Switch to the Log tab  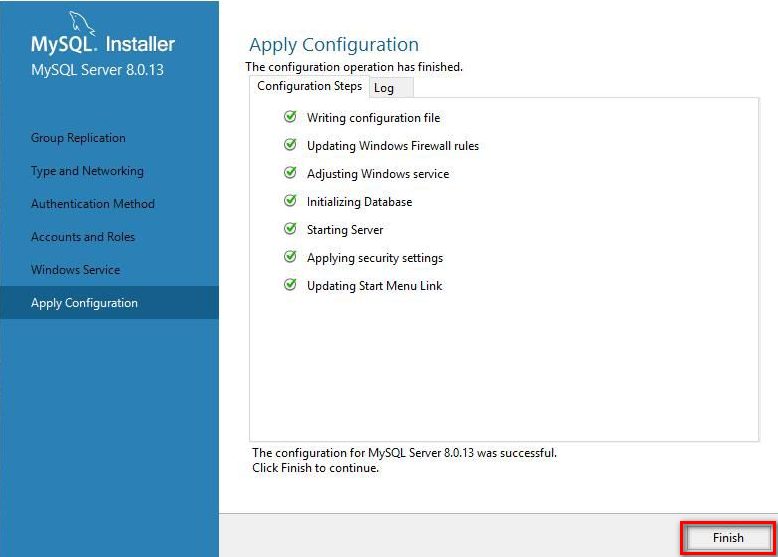(391, 88)
